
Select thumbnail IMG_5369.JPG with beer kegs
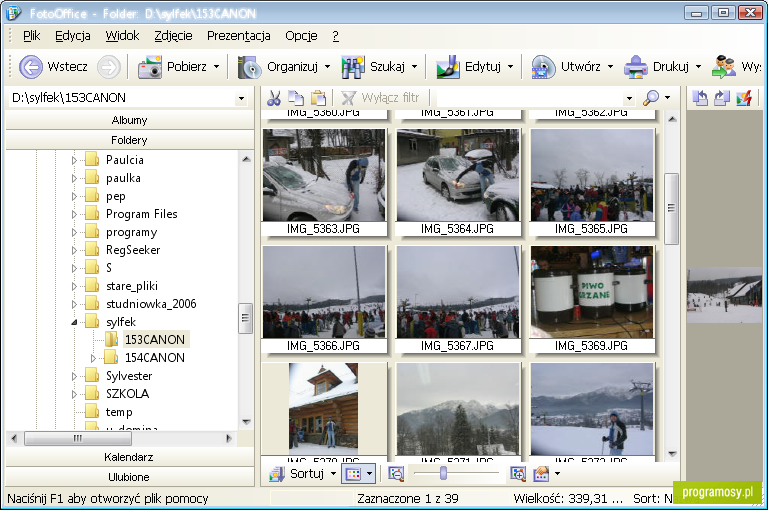coord(592,299)
